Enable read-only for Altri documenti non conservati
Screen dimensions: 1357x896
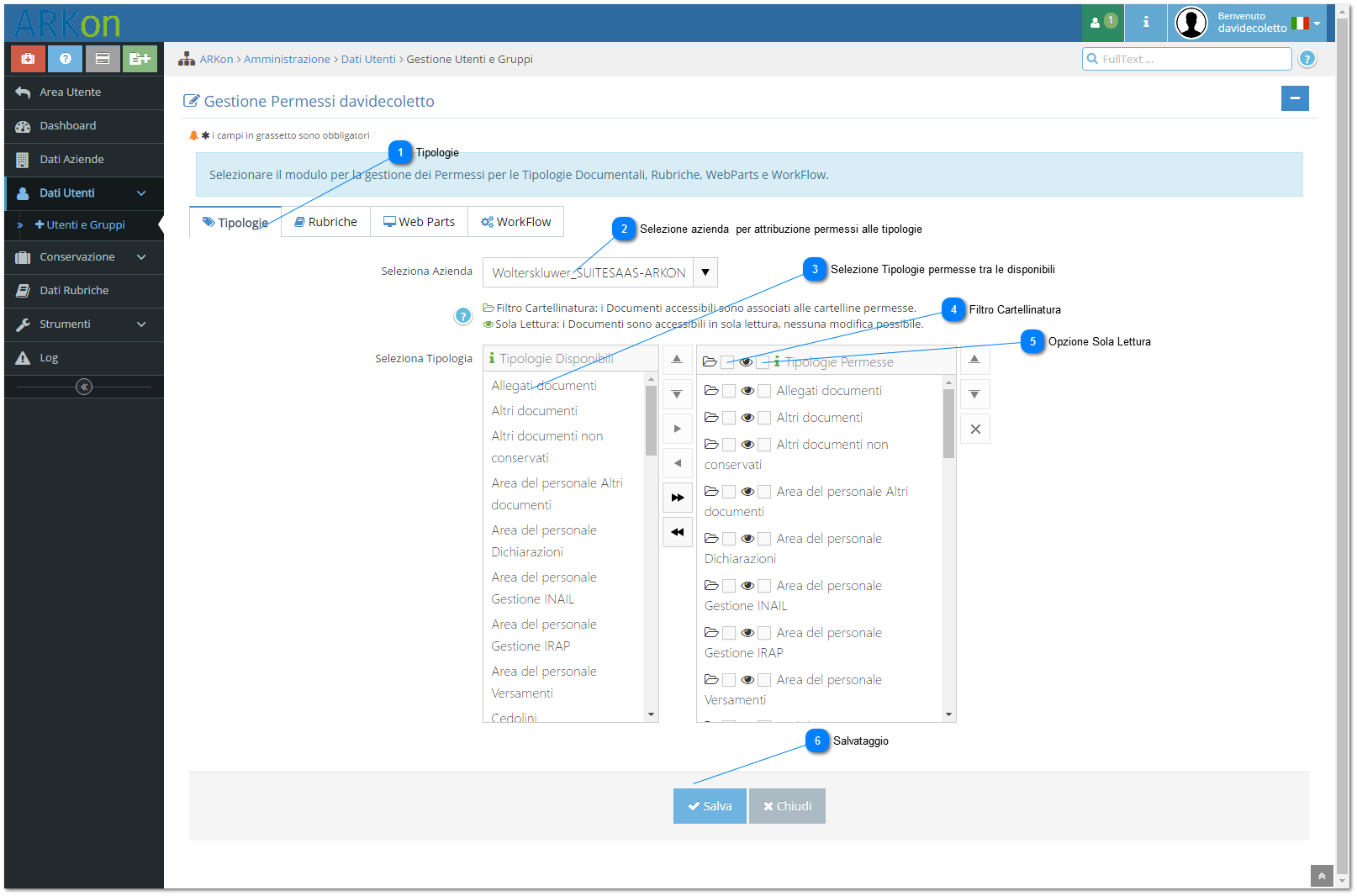pos(764,445)
